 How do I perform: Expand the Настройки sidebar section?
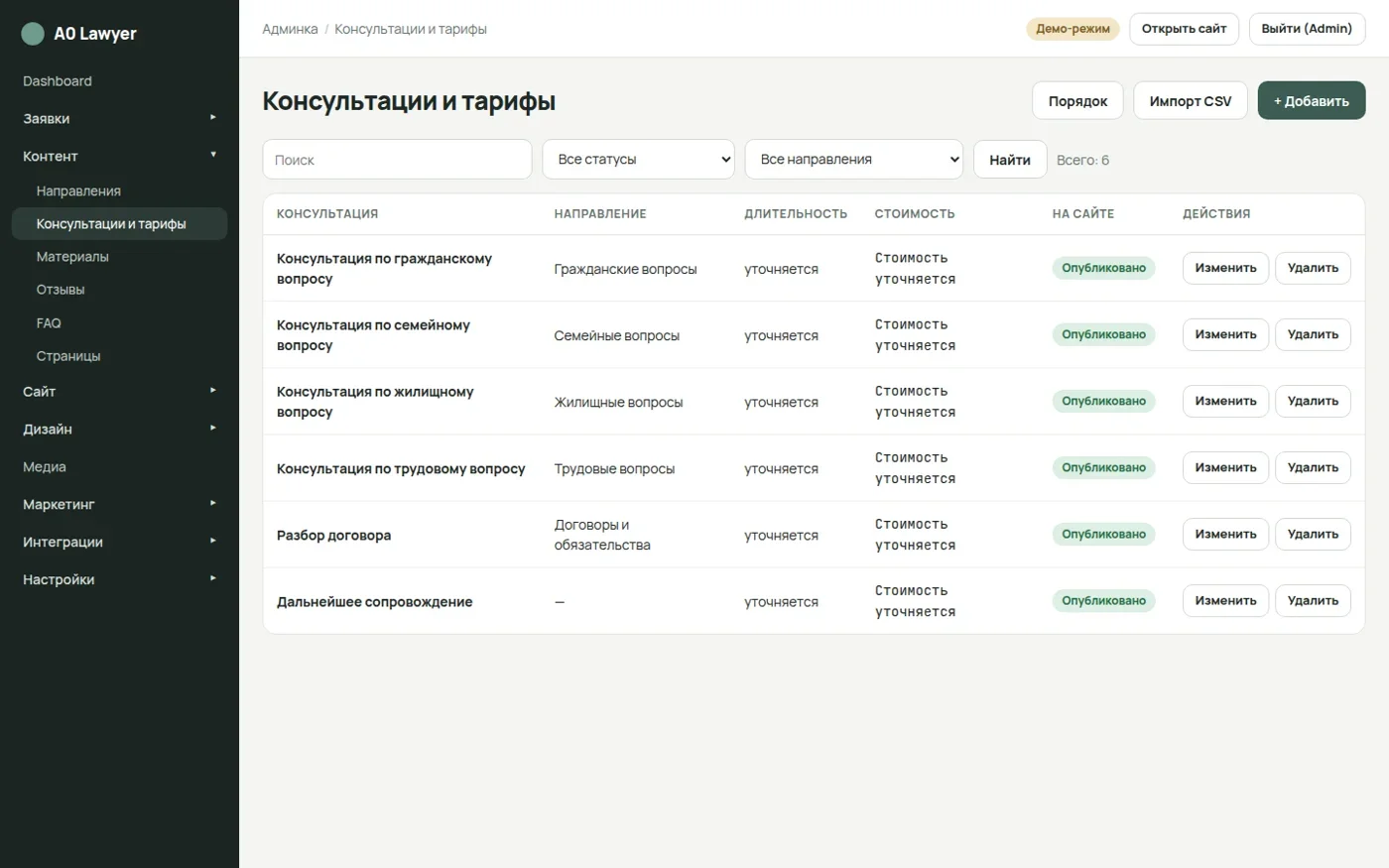coord(119,580)
